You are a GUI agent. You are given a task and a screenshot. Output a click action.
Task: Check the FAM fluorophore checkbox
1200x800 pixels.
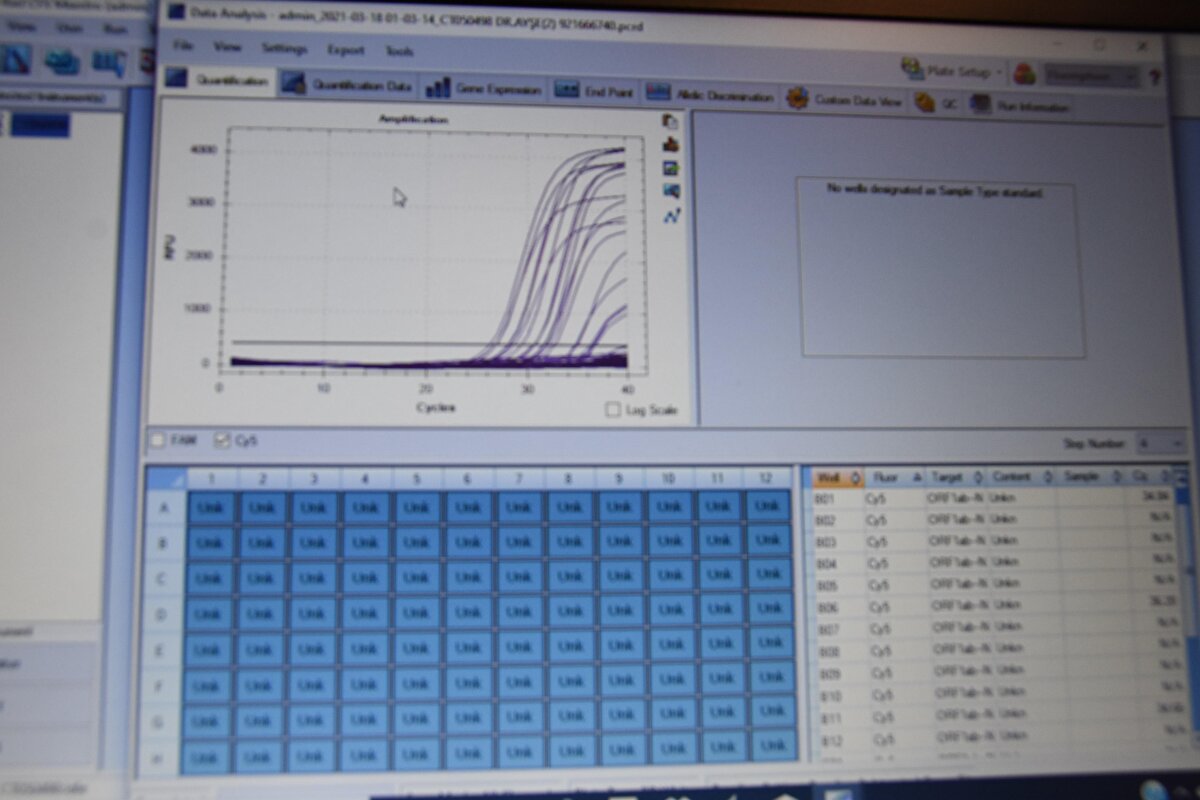pyautogui.click(x=158, y=438)
